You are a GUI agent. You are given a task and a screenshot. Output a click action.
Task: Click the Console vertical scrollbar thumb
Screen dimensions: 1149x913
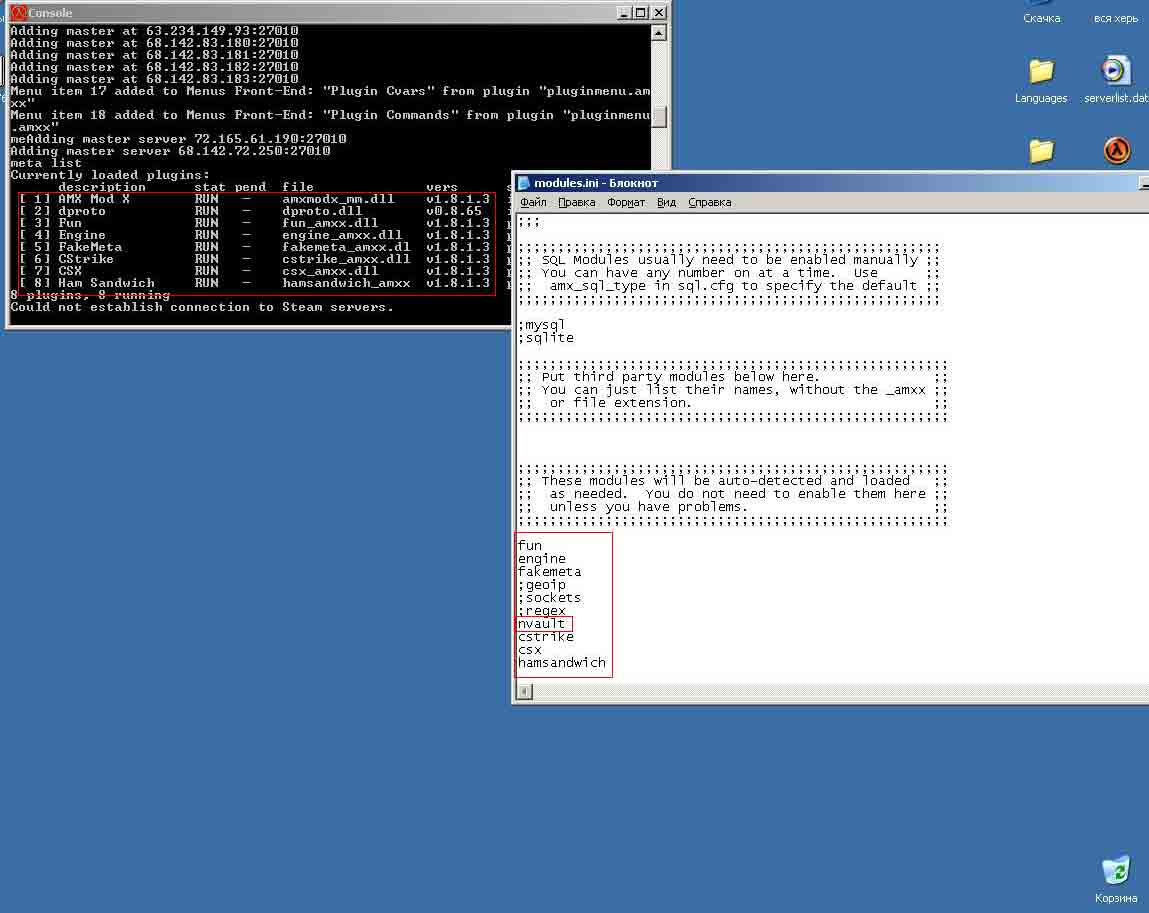click(659, 117)
